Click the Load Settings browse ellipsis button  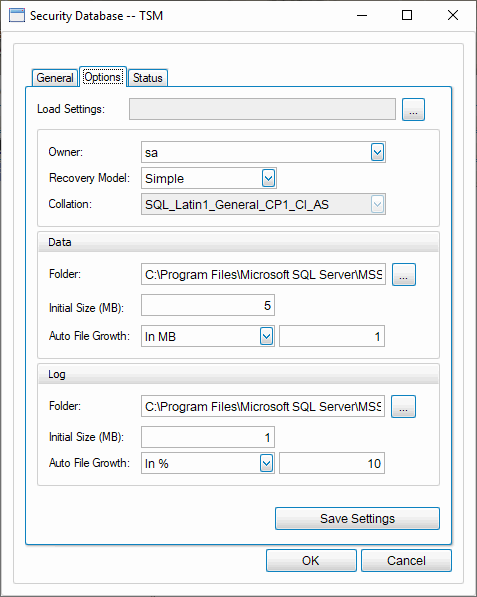413,110
